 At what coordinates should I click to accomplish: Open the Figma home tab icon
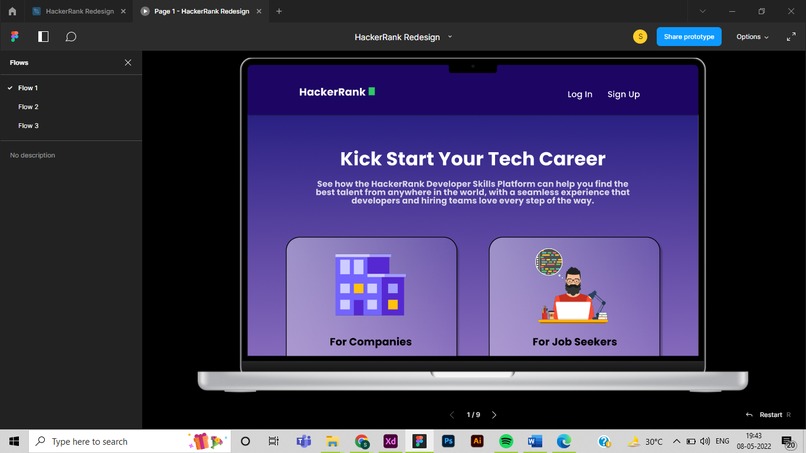coord(12,11)
